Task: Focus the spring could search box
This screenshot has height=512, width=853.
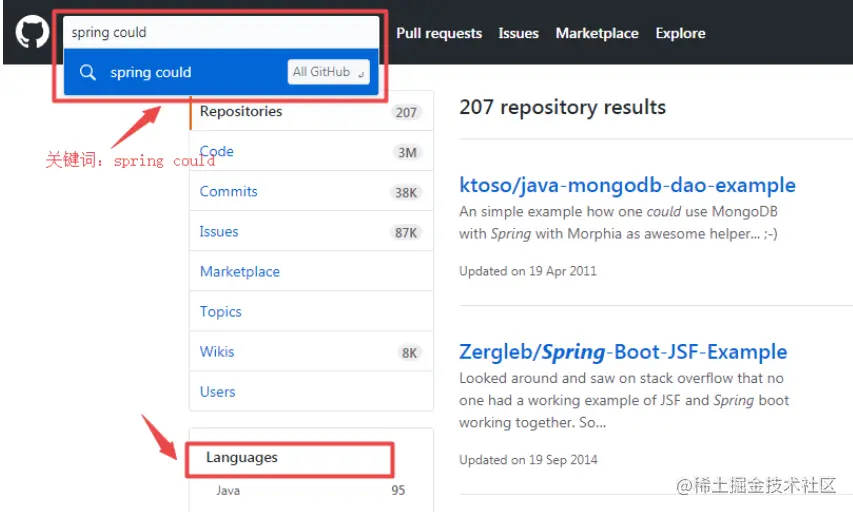Action: (220, 32)
